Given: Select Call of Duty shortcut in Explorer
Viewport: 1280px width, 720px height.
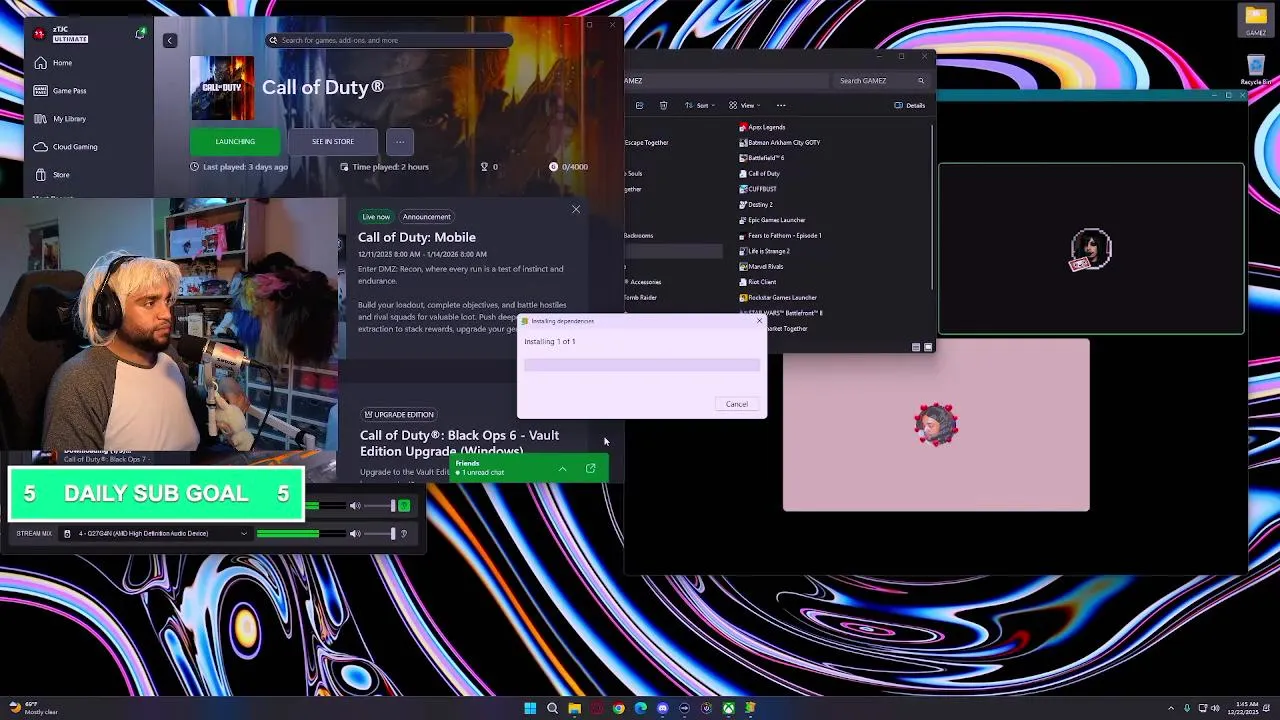Looking at the screenshot, I should (759, 174).
